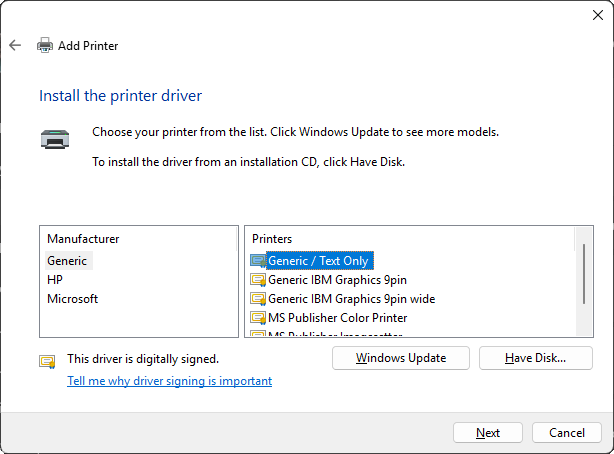Click the Add Printer title printer icon

click(45, 45)
